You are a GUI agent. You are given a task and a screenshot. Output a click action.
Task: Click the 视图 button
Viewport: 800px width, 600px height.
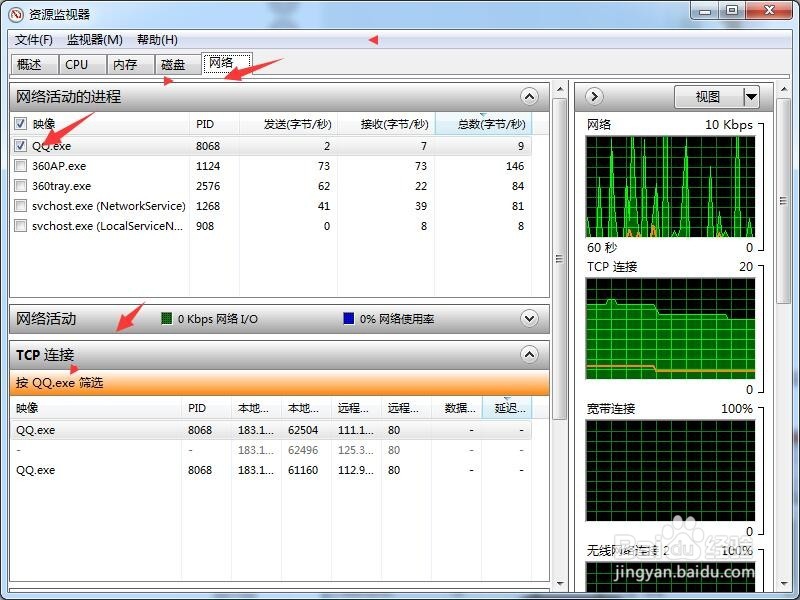pyautogui.click(x=708, y=96)
